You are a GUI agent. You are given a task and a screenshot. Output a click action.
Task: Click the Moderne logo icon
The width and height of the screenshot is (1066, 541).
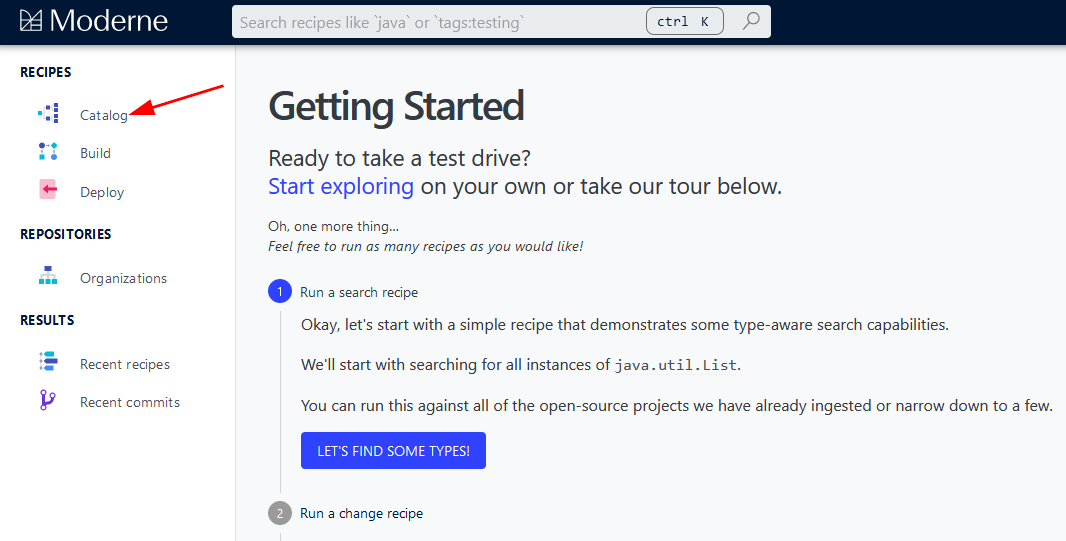31,21
